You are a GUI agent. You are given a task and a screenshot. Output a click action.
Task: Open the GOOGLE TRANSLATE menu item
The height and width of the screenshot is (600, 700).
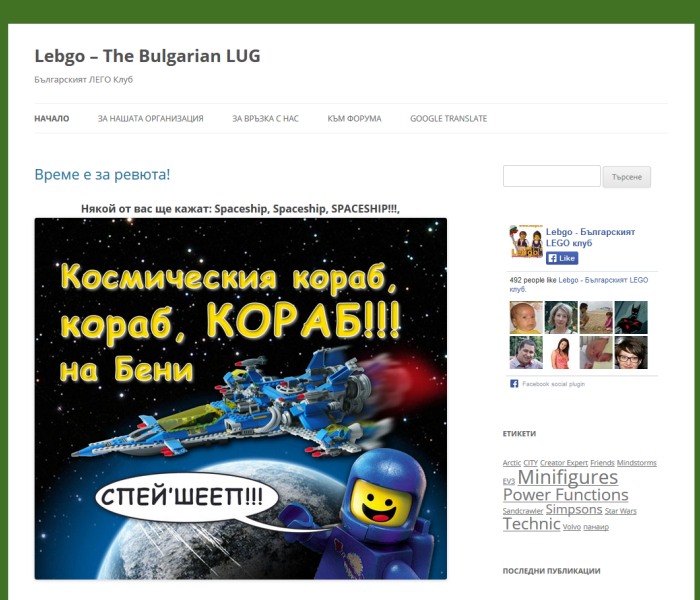[449, 119]
